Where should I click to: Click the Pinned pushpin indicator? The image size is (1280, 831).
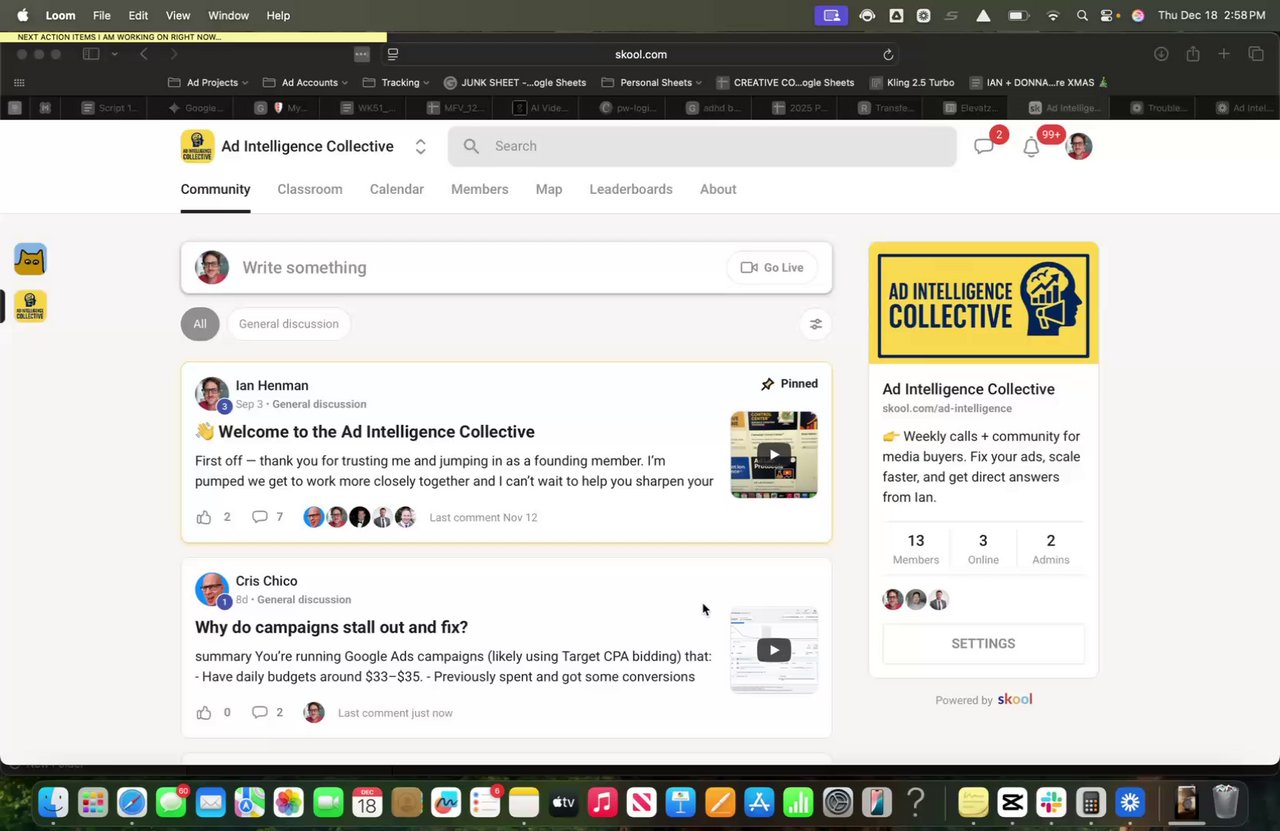tap(767, 384)
